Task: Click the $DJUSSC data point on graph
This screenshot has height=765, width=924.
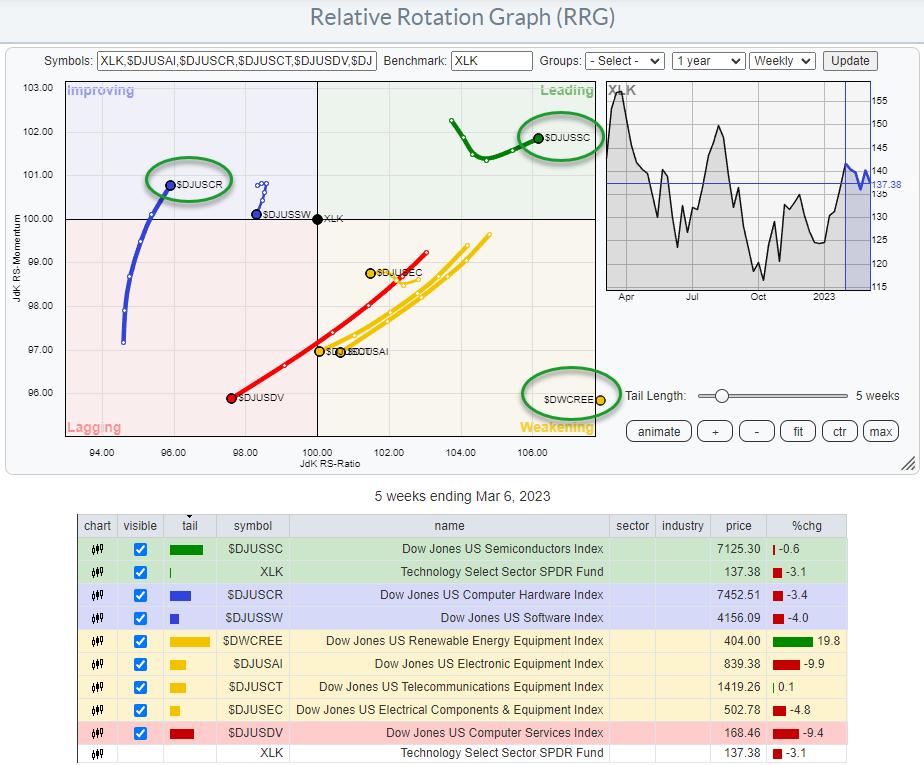Action: coord(538,138)
